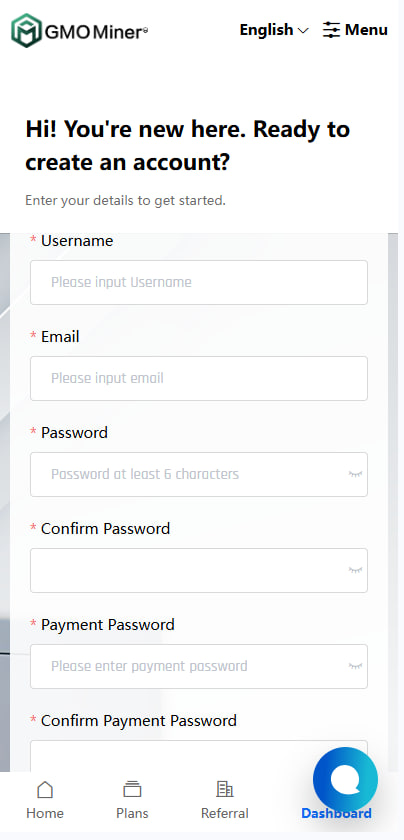Focus the Username input field
Viewport: 404px width, 840px height.
[199, 282]
